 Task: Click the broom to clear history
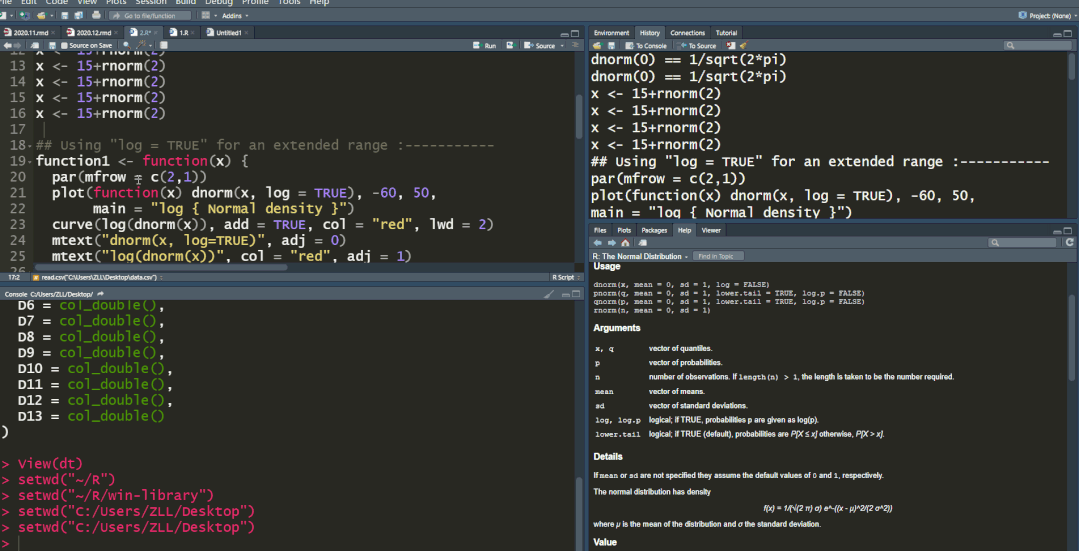[x=743, y=45]
